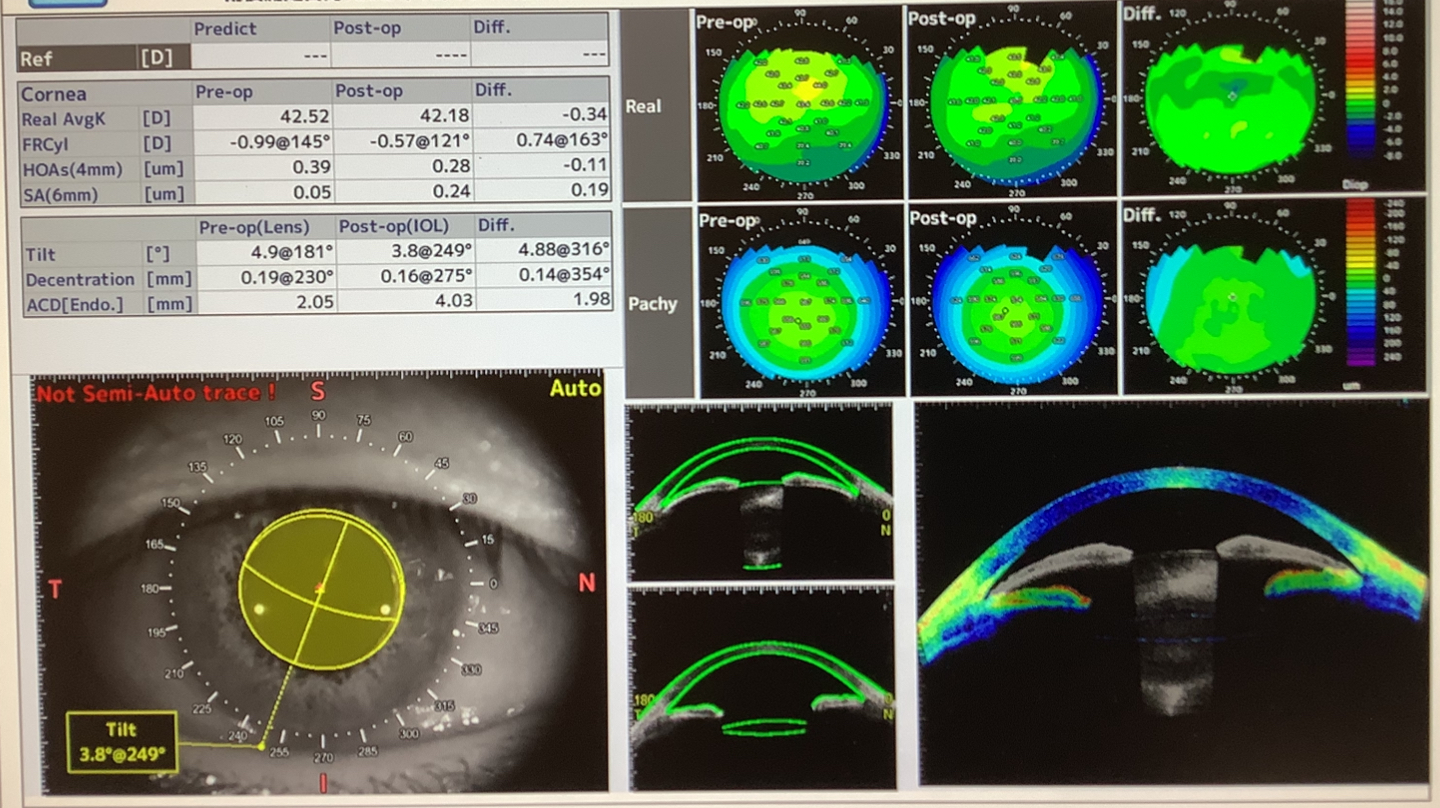Click the Pachy map row label
This screenshot has width=1440, height=808.
pos(651,303)
